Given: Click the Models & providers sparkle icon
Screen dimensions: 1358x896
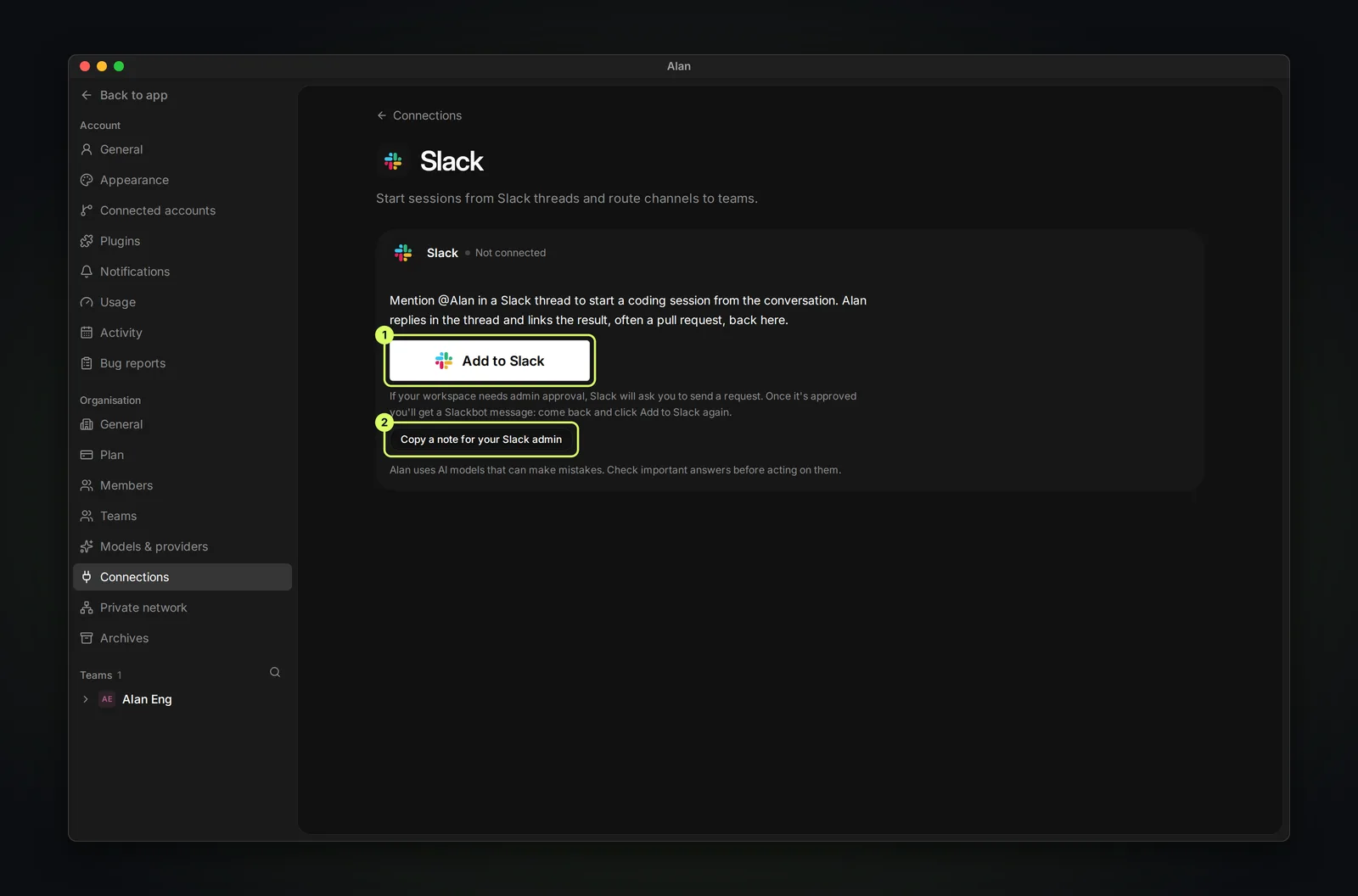Looking at the screenshot, I should coord(87,546).
